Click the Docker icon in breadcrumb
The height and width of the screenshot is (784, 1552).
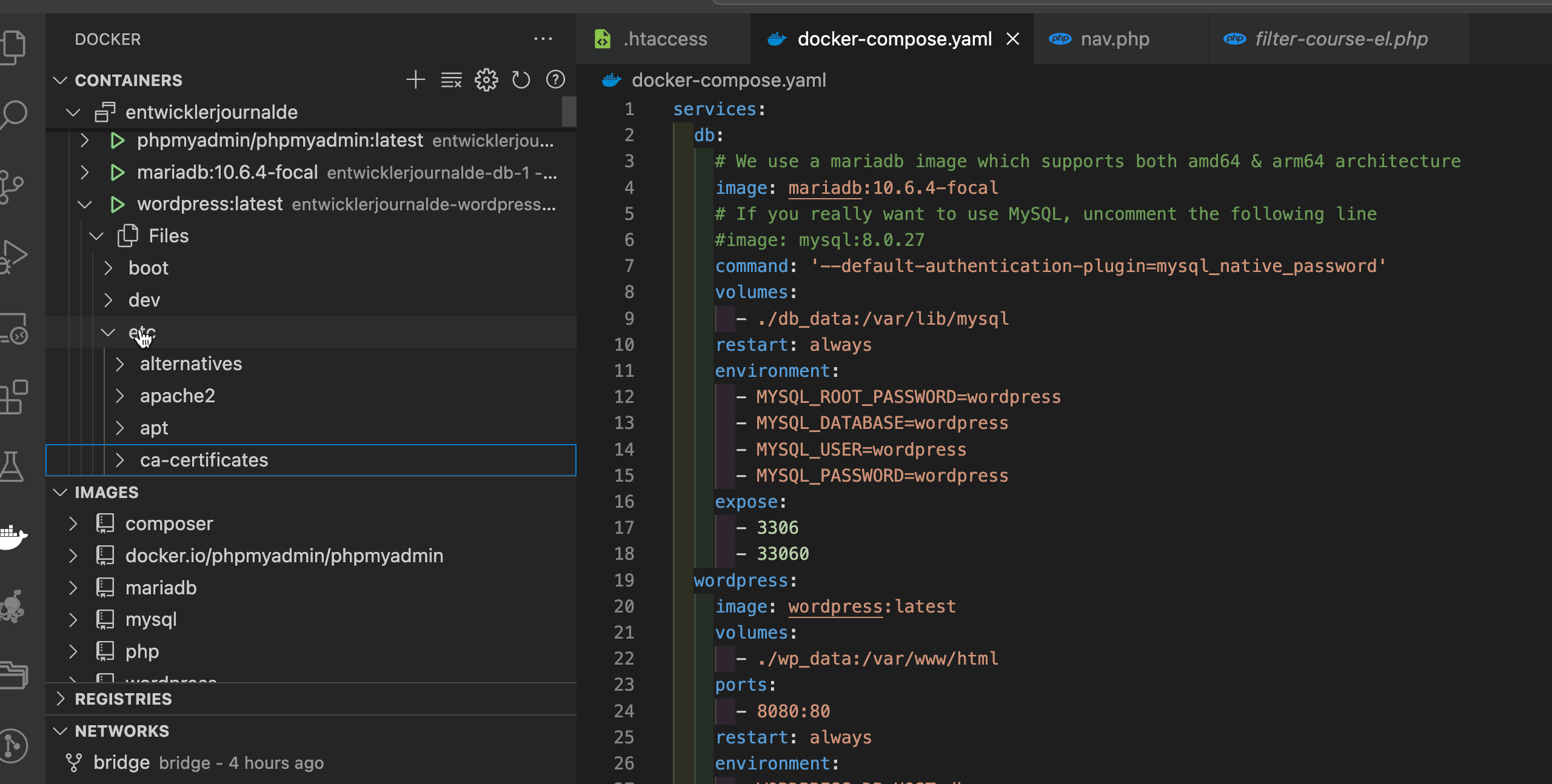612,80
